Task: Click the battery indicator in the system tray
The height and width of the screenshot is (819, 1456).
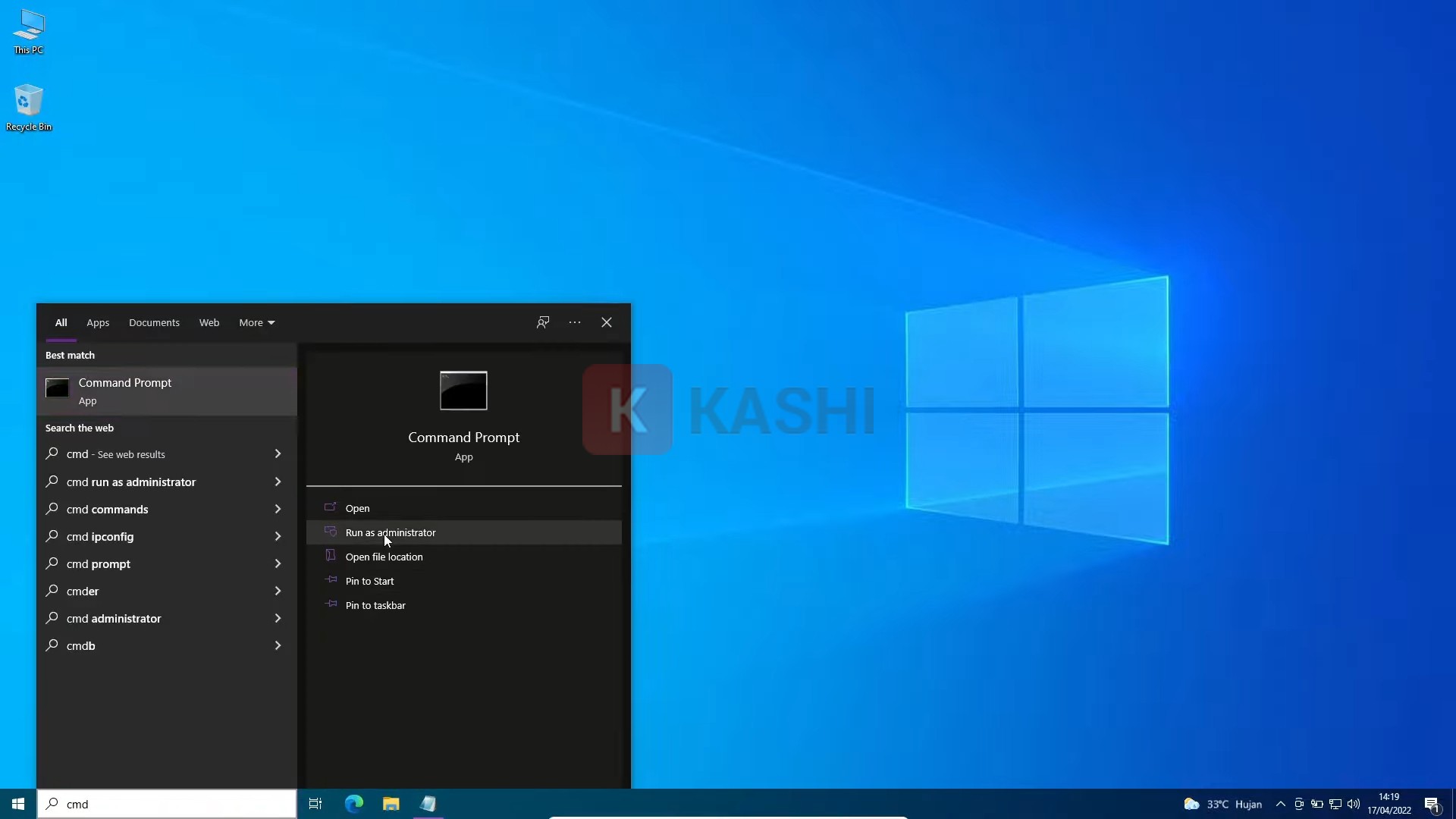Action: (x=1318, y=805)
